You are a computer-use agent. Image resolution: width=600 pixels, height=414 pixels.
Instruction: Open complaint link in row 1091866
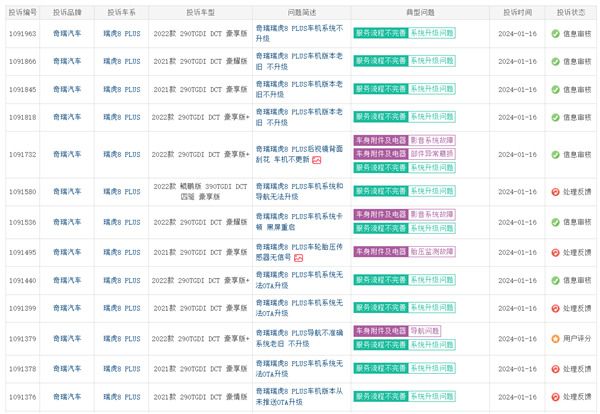click(299, 62)
